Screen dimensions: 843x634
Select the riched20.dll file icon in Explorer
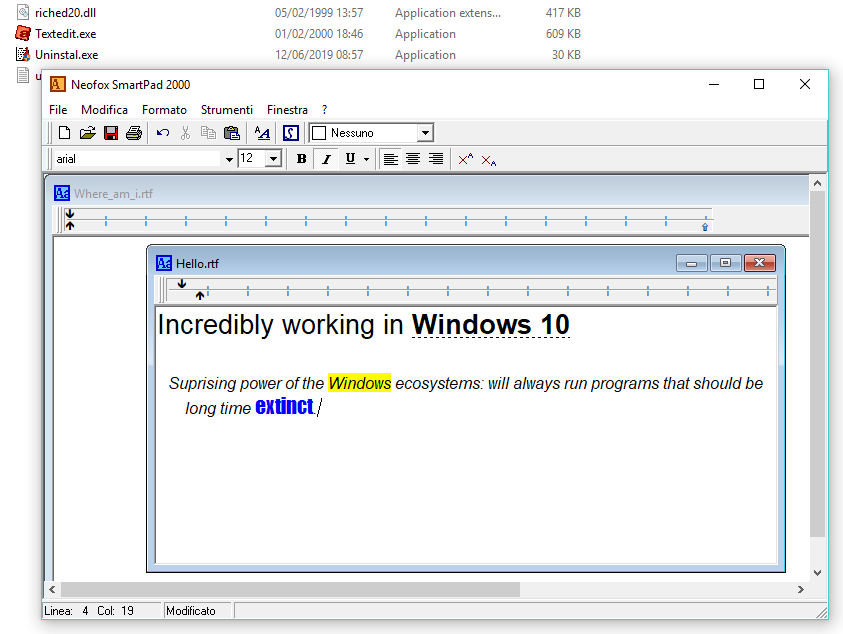(x=23, y=12)
